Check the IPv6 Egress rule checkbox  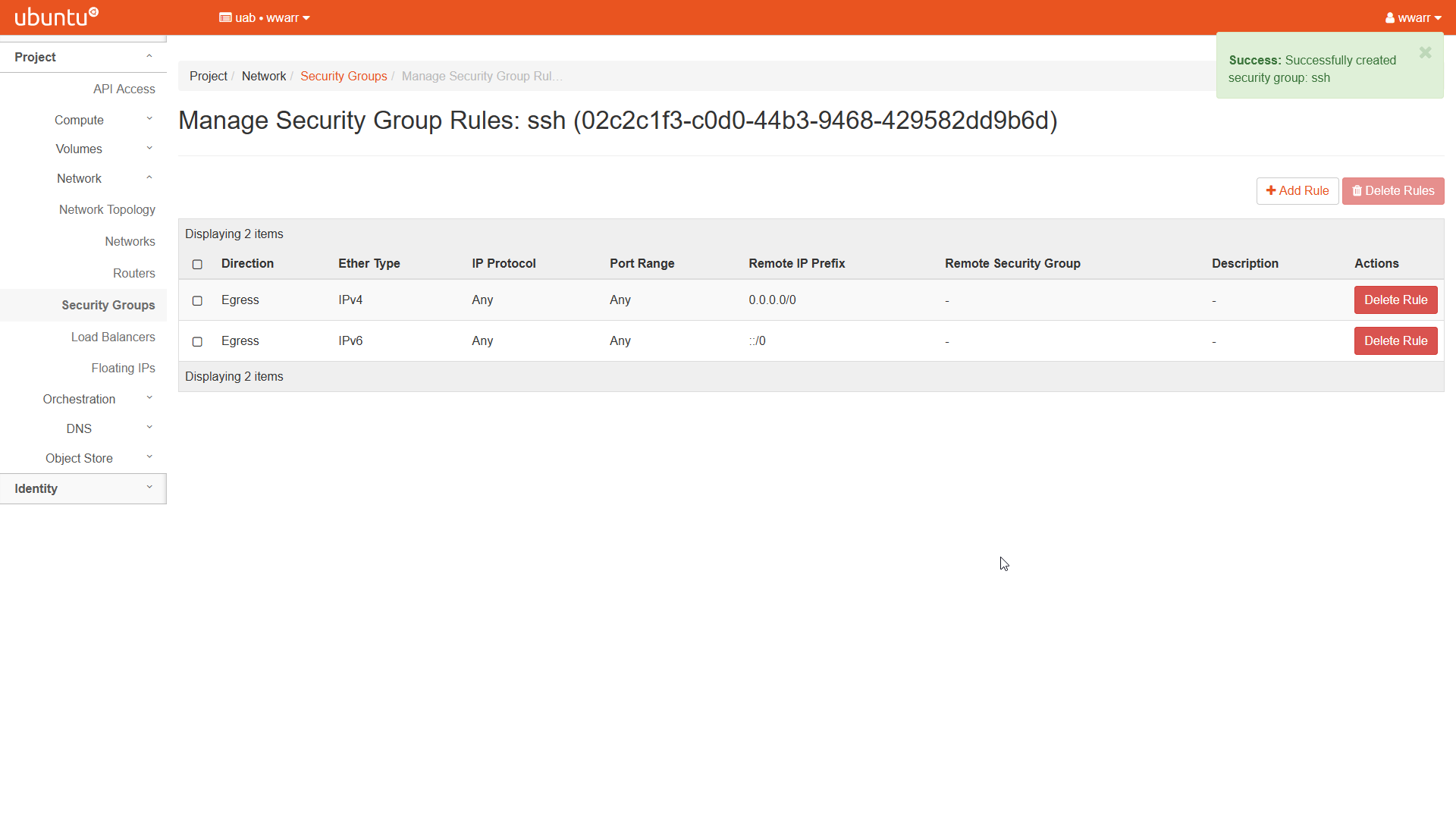tap(197, 342)
